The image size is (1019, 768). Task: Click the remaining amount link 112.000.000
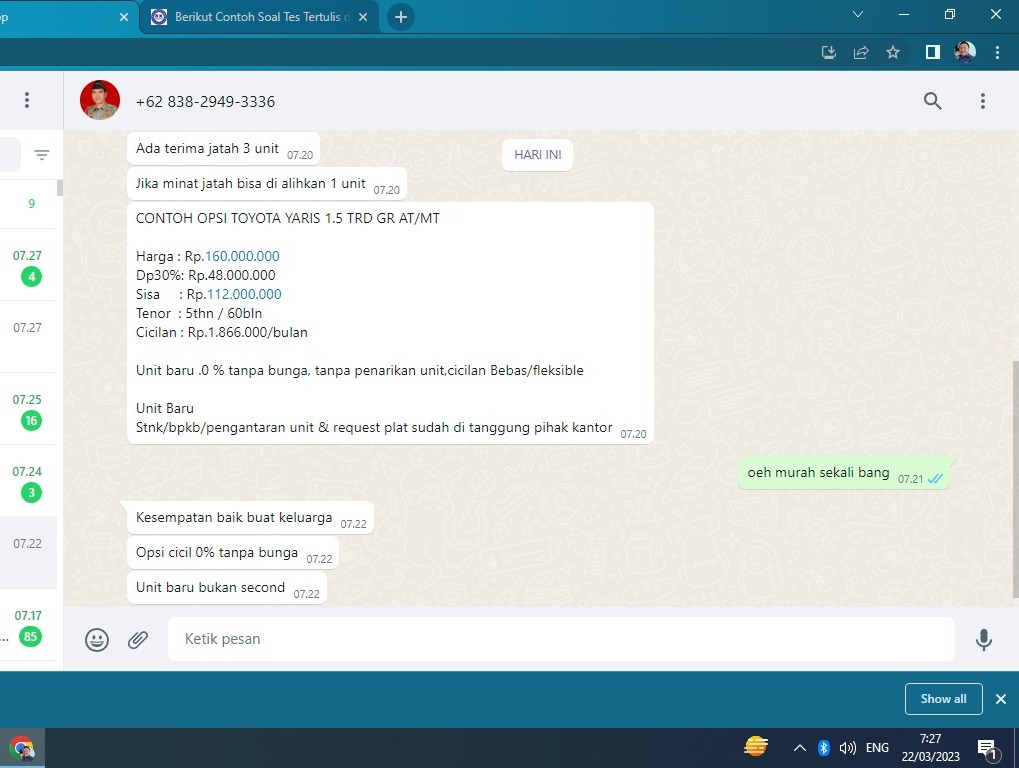point(244,294)
